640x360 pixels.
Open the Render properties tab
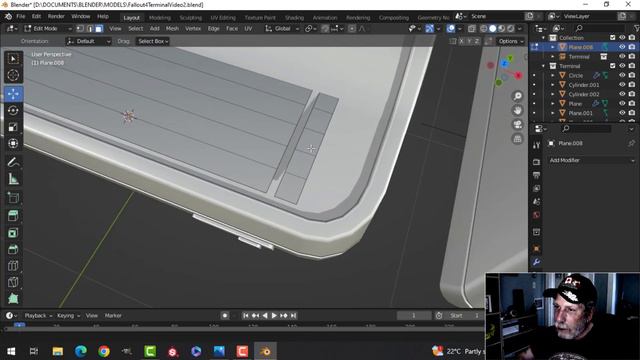coord(536,162)
